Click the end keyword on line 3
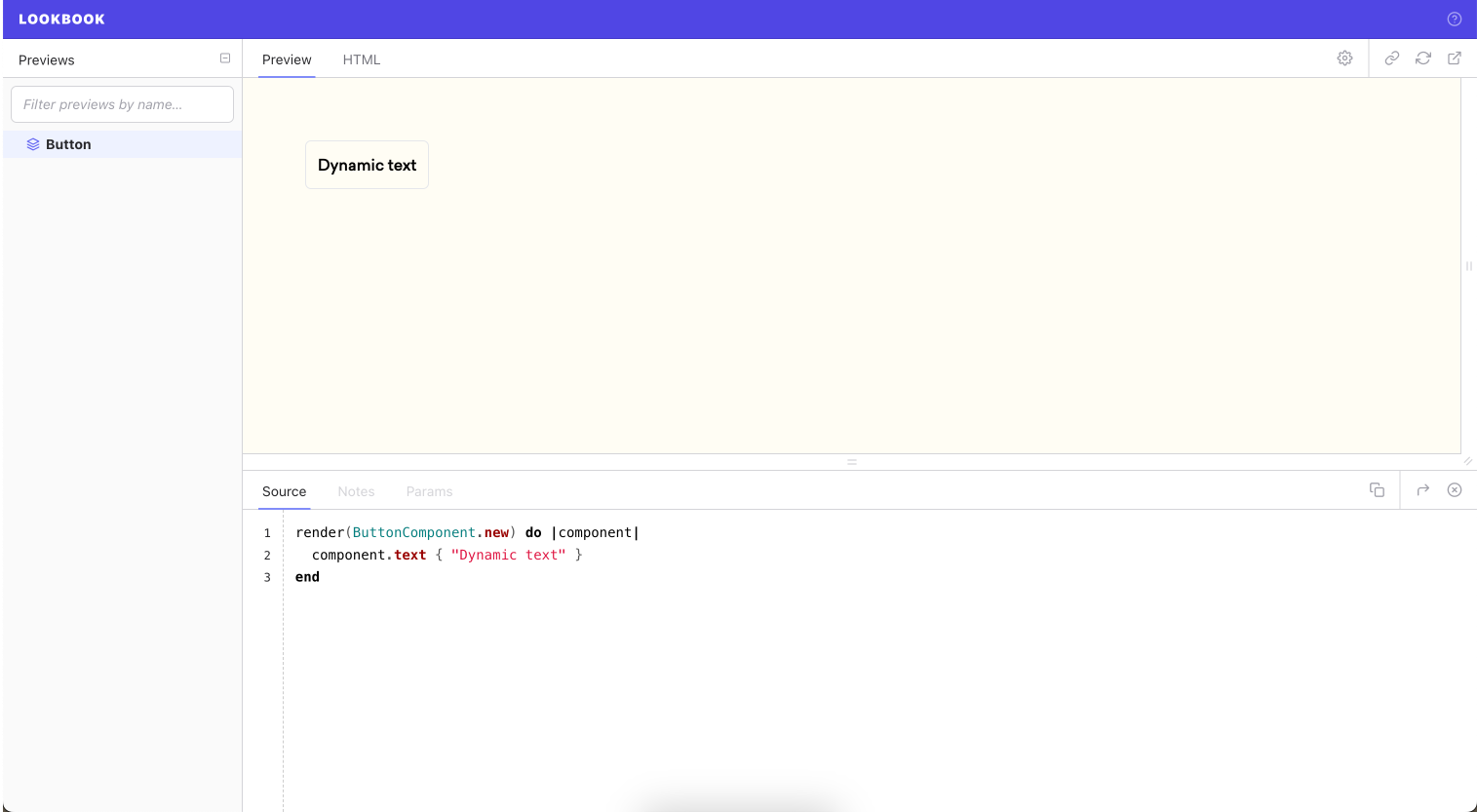 (307, 577)
